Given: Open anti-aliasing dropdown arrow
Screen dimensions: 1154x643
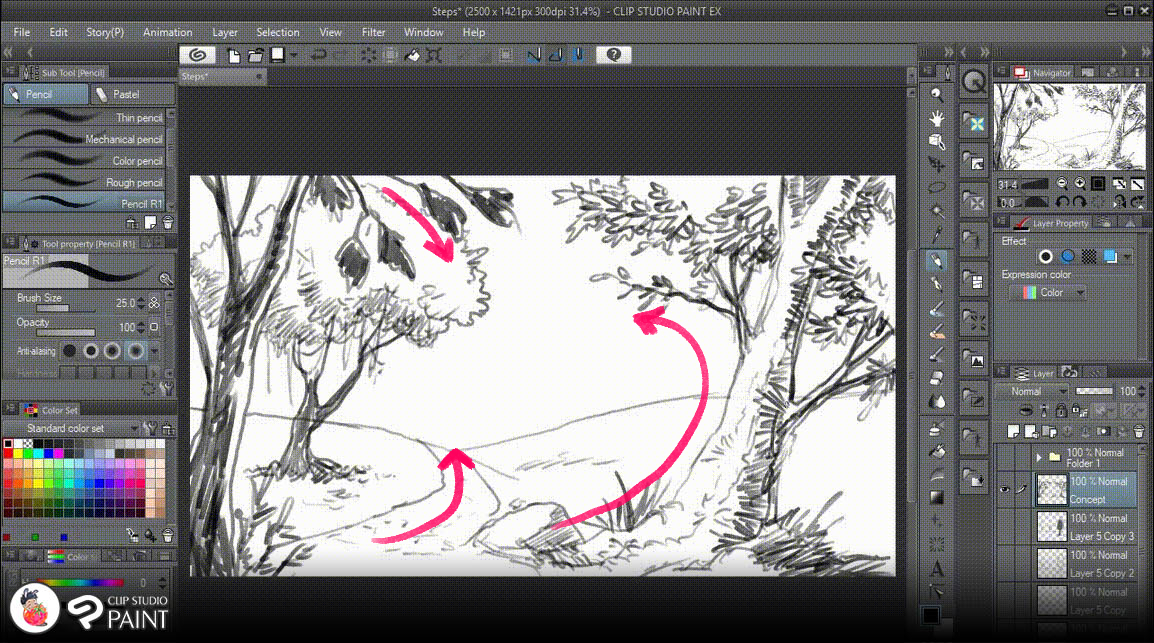Looking at the screenshot, I should pyautogui.click(x=155, y=351).
